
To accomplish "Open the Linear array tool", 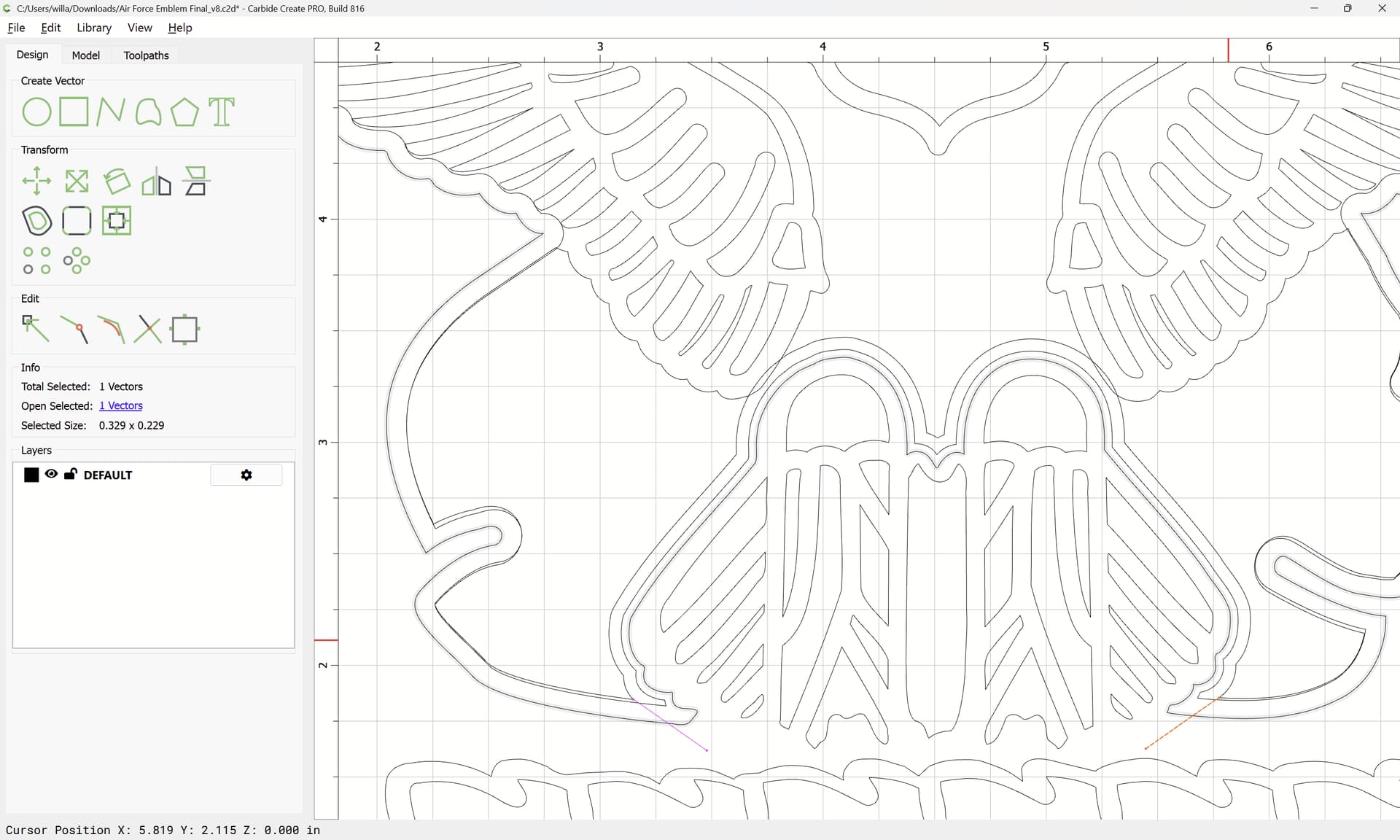I will pyautogui.click(x=36, y=261).
